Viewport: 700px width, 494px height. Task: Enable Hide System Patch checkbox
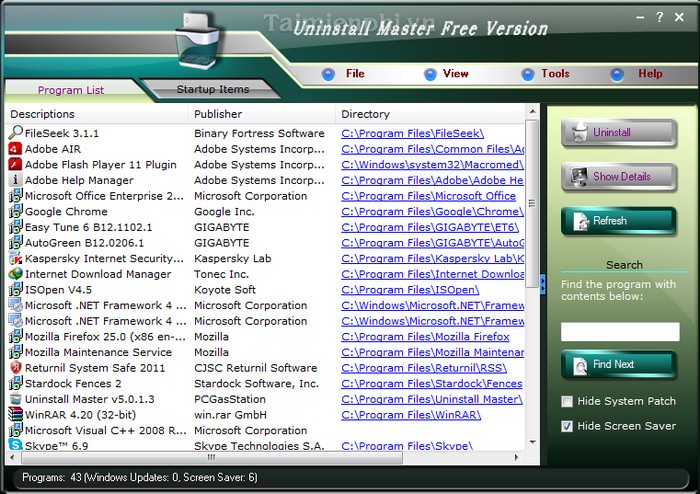[567, 401]
